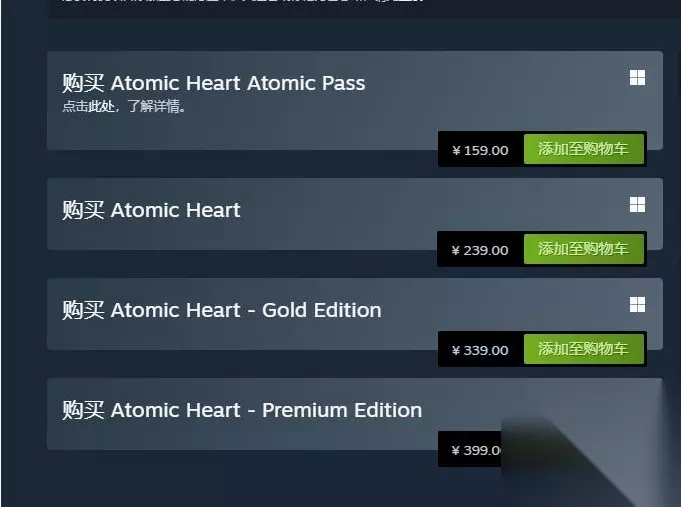Add base Atomic Heart game to cart
The width and height of the screenshot is (681, 507).
pyautogui.click(x=583, y=249)
